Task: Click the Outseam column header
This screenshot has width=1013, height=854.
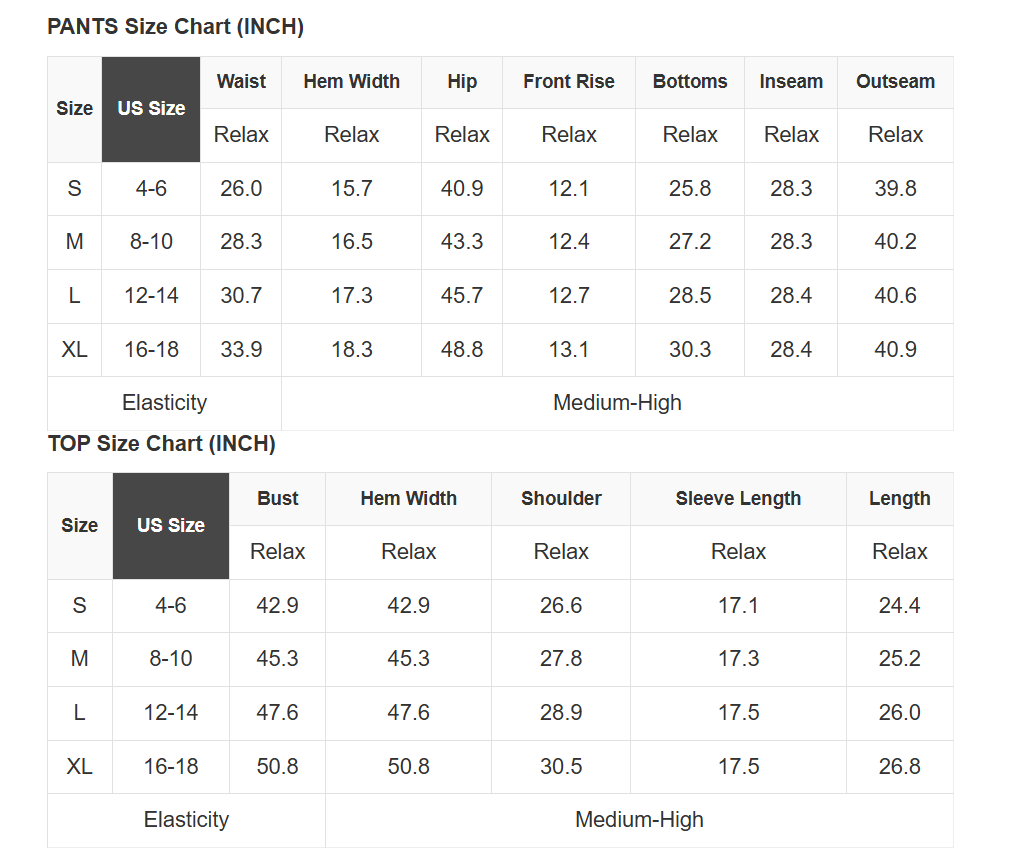Action: 895,82
